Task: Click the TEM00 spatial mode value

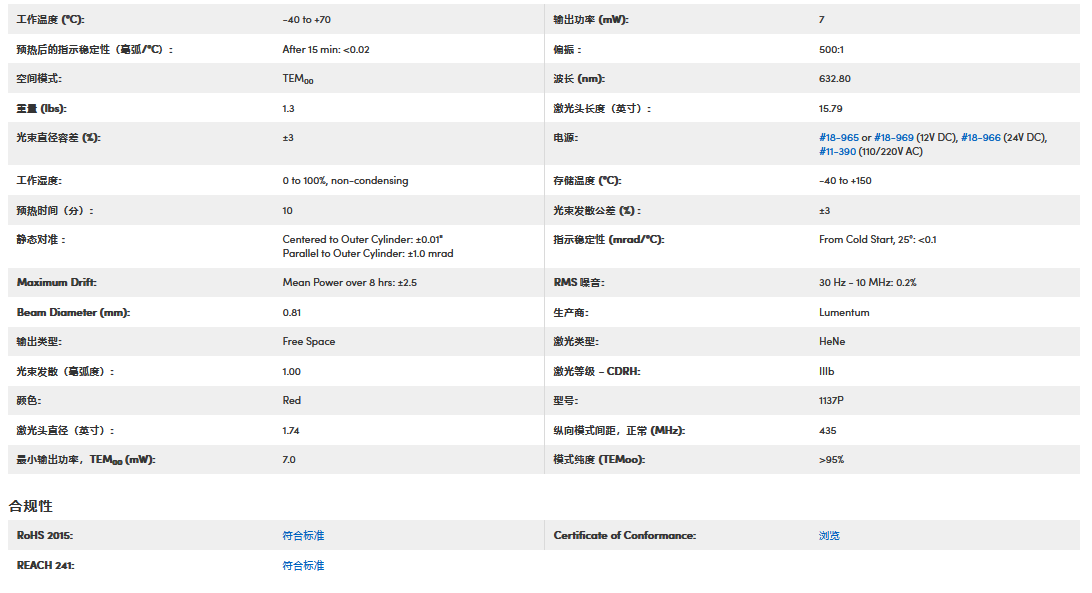Action: click(x=298, y=79)
